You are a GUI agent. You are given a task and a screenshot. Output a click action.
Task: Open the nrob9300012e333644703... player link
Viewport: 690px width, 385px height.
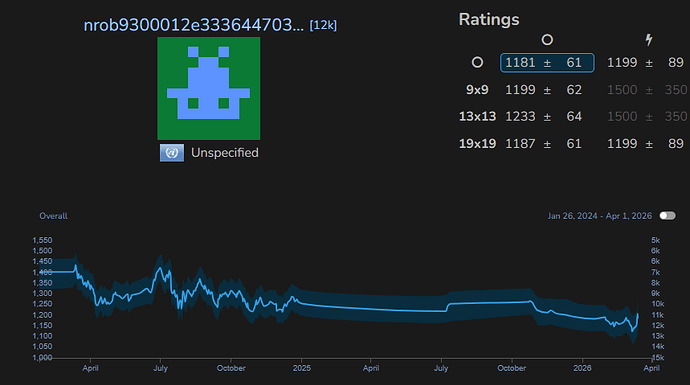194,25
